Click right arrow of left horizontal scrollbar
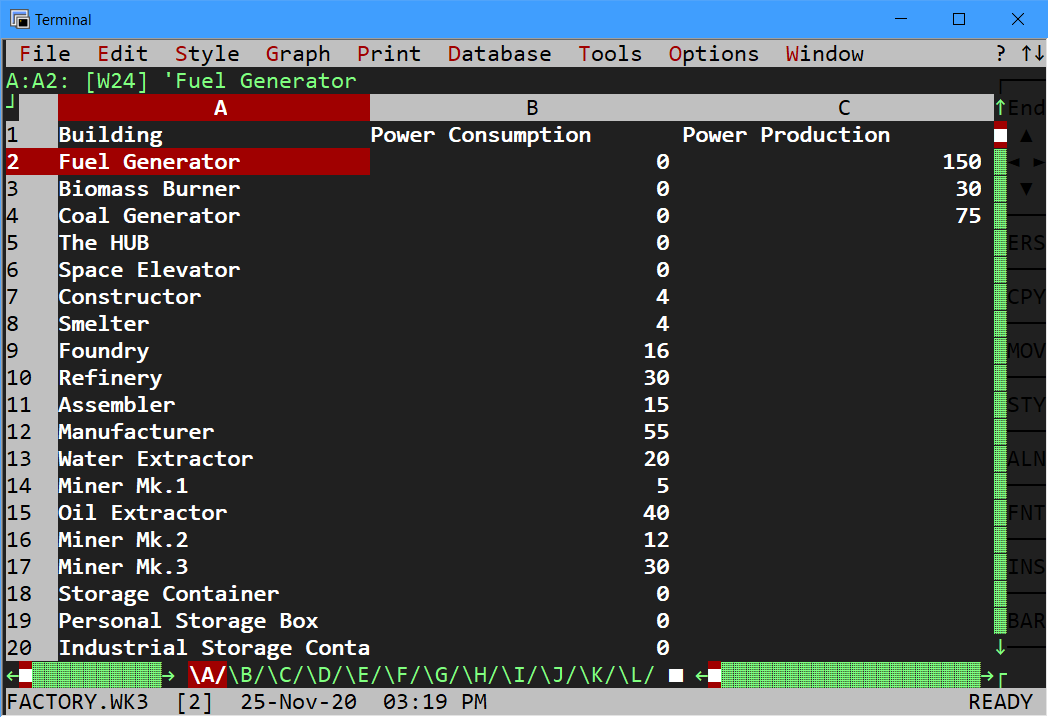Viewport: 1048px width, 717px height. click(168, 676)
